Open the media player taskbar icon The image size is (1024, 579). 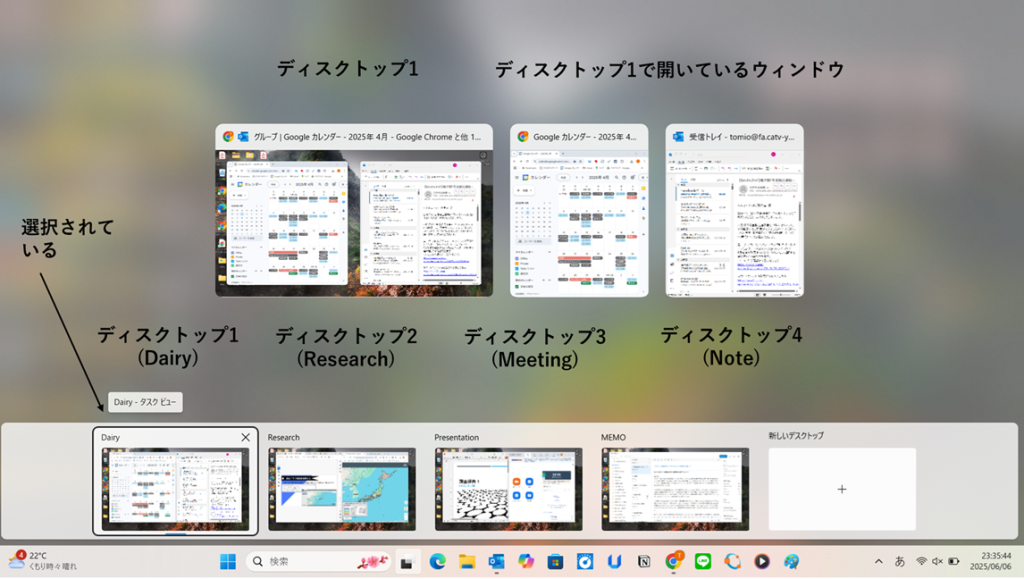coord(761,561)
